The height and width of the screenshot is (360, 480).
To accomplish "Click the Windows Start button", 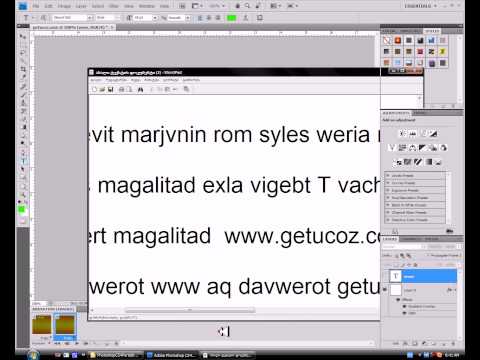I will point(34,355).
